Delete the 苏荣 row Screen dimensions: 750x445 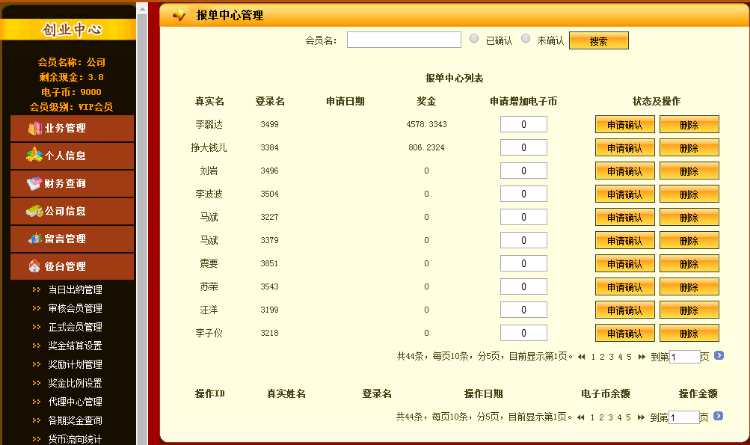coord(689,287)
